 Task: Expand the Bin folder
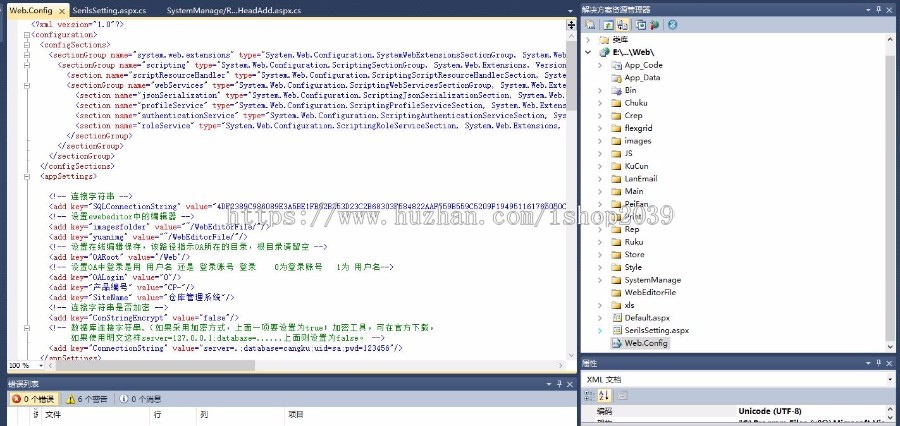[600, 90]
